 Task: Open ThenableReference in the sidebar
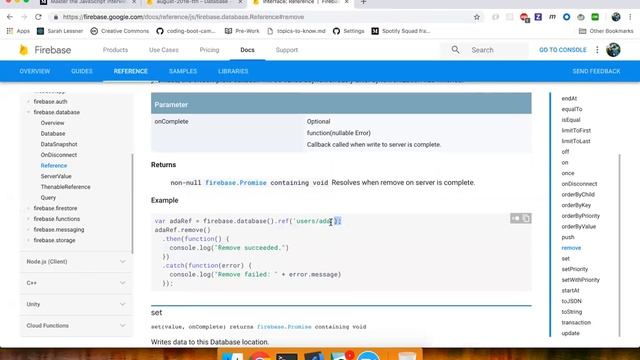[x=65, y=187]
